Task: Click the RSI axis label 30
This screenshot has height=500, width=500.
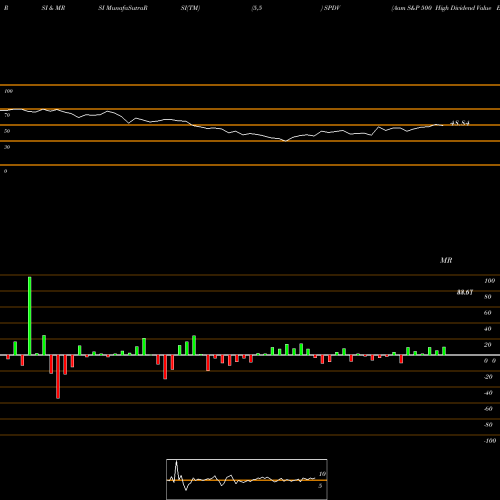Action: pos(7,147)
